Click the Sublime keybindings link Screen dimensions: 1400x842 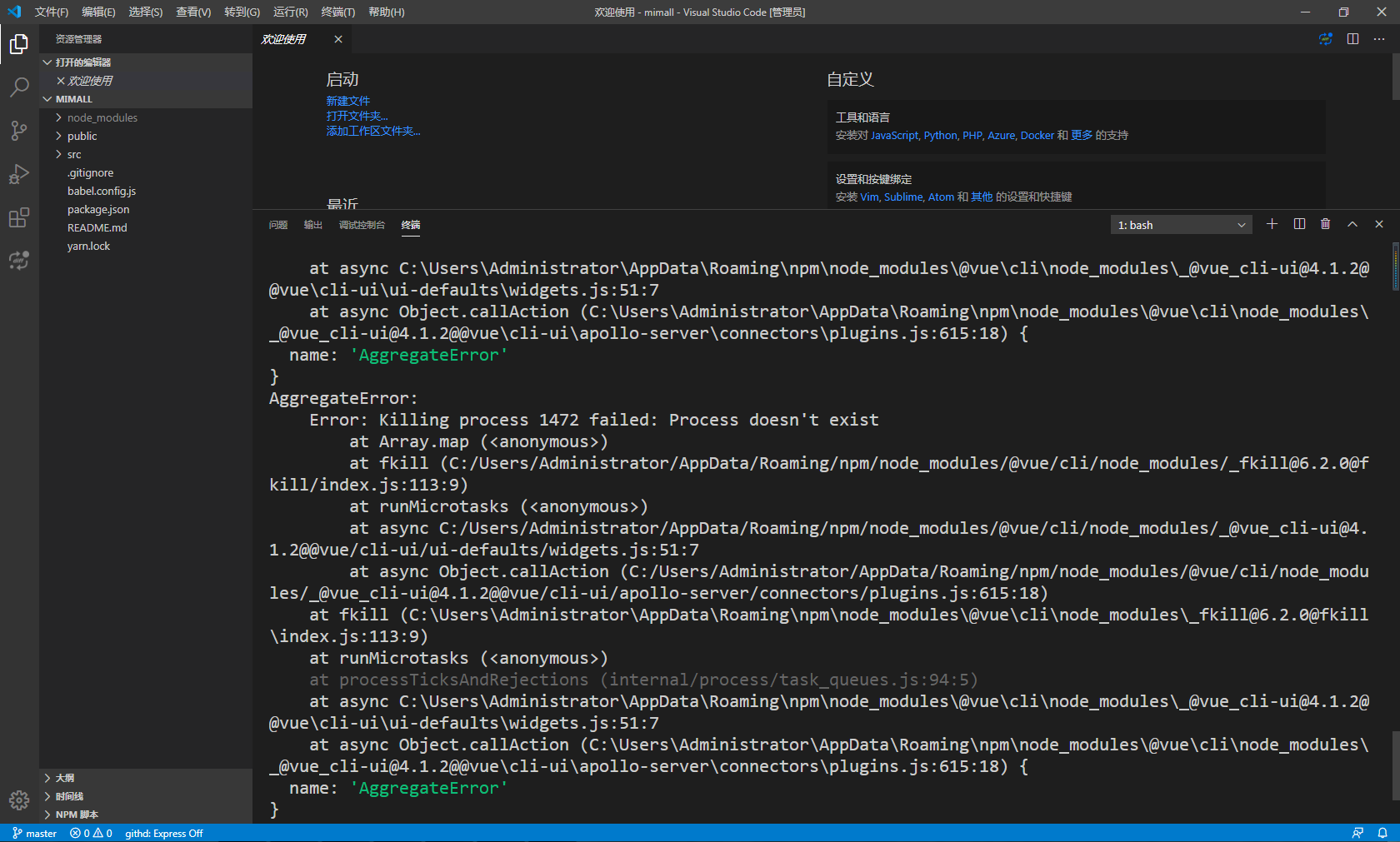pyautogui.click(x=903, y=197)
